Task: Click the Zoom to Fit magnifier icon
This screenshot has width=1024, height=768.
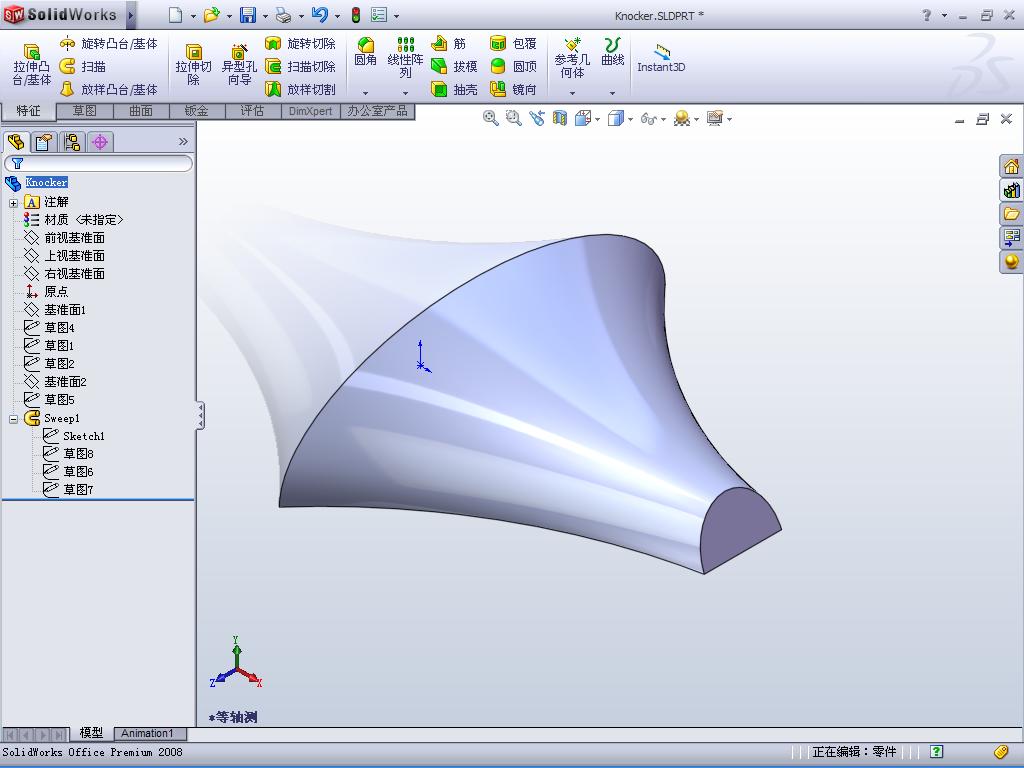Action: click(490, 118)
